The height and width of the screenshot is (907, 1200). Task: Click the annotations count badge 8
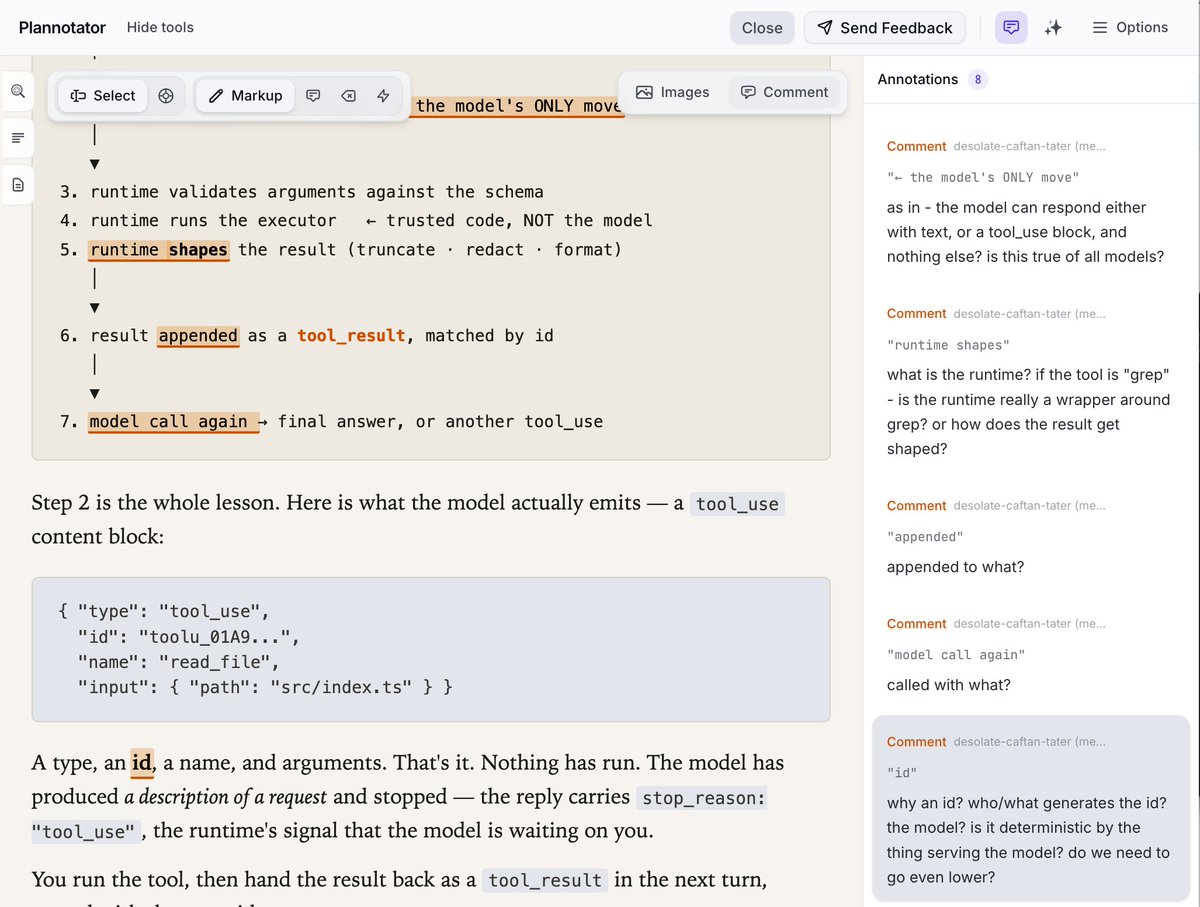click(x=977, y=79)
